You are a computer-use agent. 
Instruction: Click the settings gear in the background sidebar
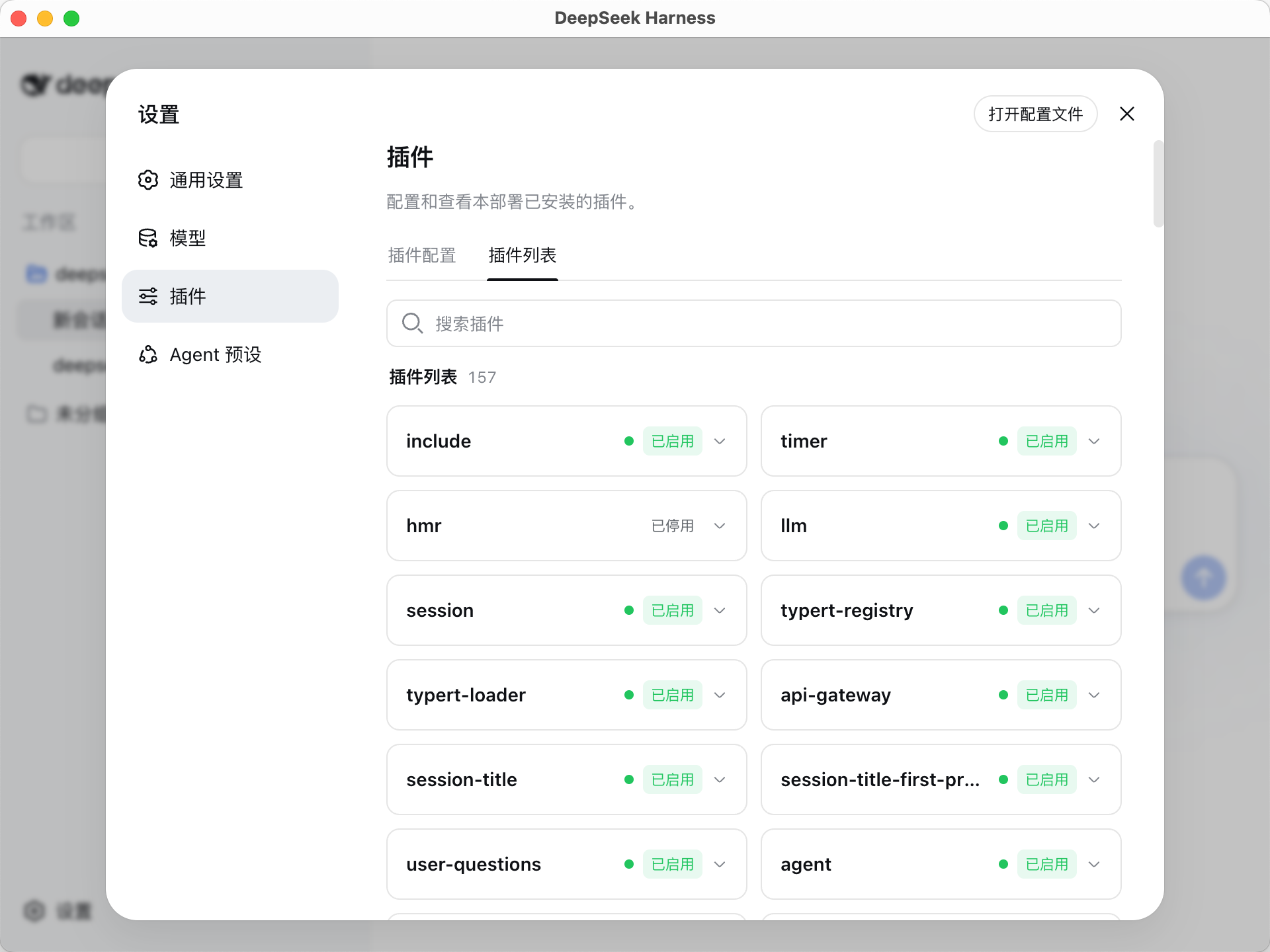coord(34,911)
